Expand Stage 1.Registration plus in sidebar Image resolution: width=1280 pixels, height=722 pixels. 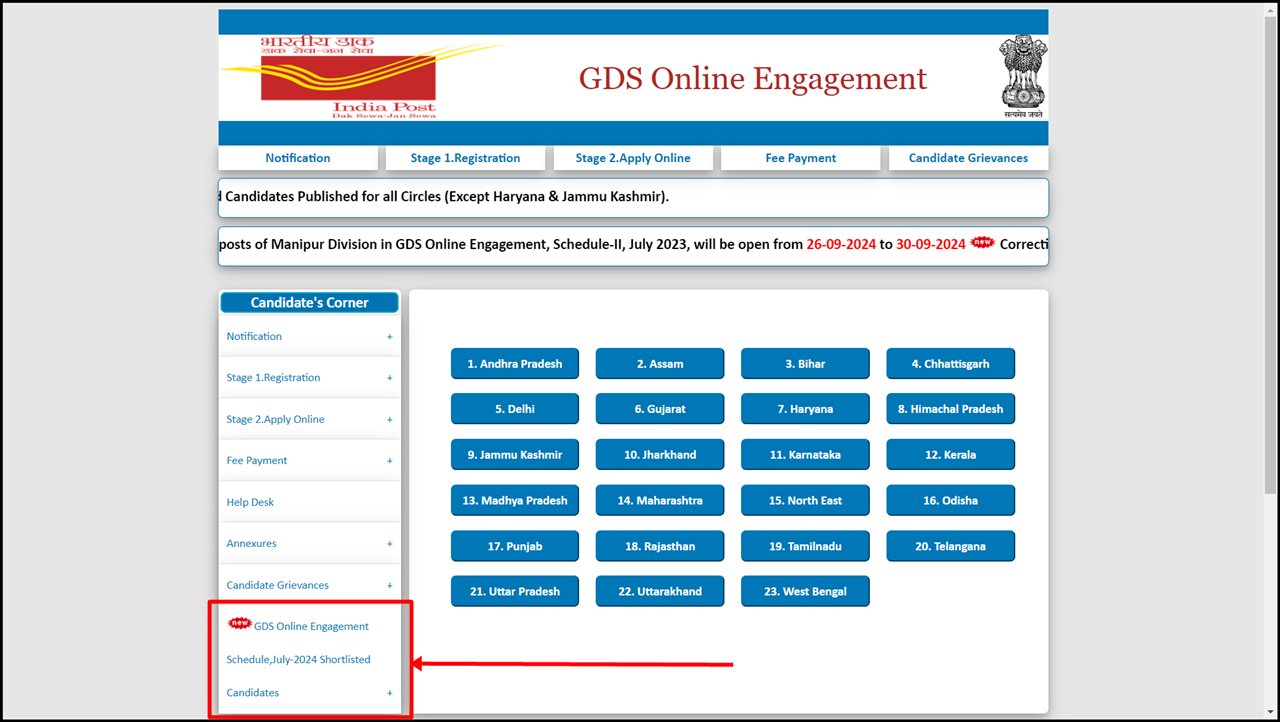pos(390,378)
